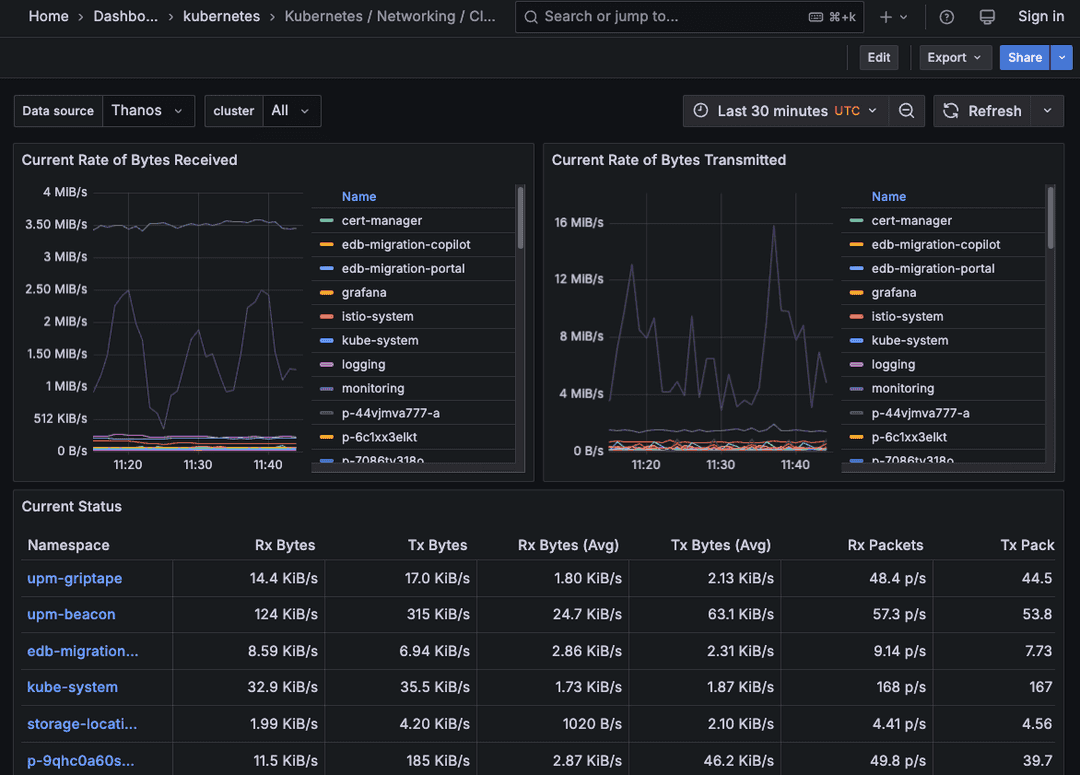The width and height of the screenshot is (1080, 775).
Task: Toggle grafana series in Bytes Received legend
Action: pyautogui.click(x=364, y=293)
